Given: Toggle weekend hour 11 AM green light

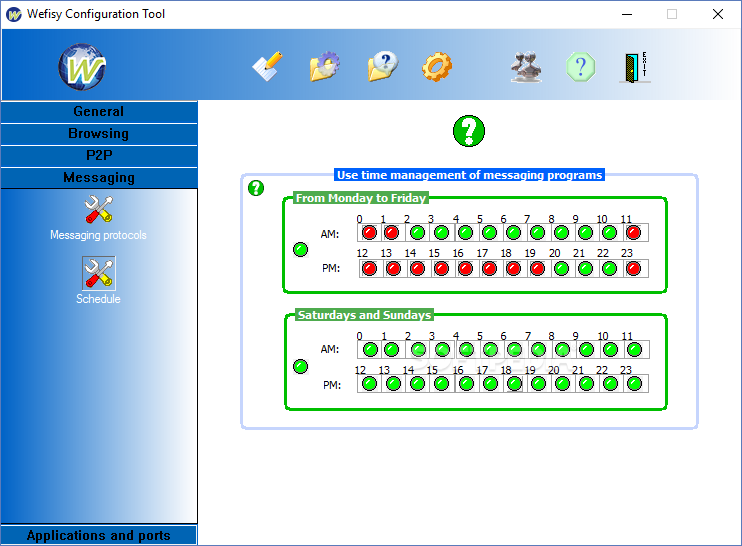Looking at the screenshot, I should (634, 350).
